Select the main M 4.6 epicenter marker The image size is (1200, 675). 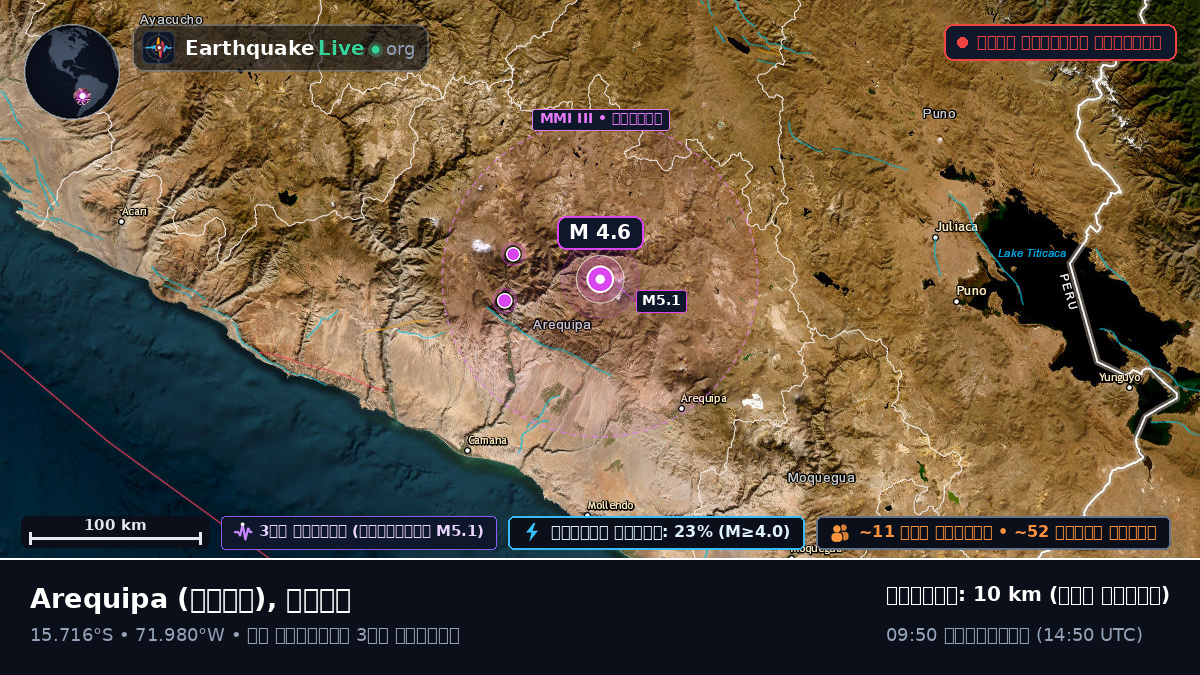(x=600, y=279)
